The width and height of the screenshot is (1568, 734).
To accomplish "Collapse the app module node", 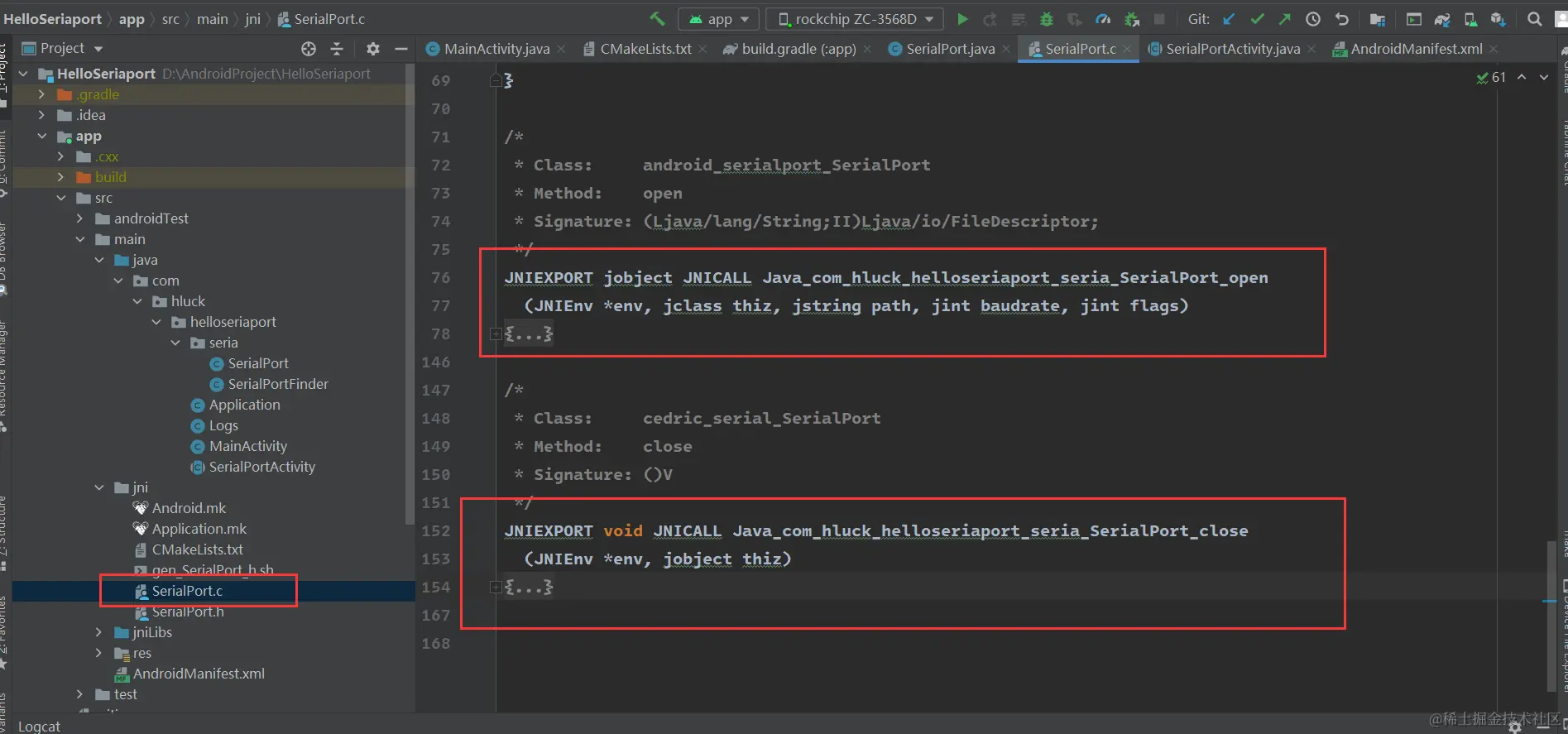I will [41, 136].
